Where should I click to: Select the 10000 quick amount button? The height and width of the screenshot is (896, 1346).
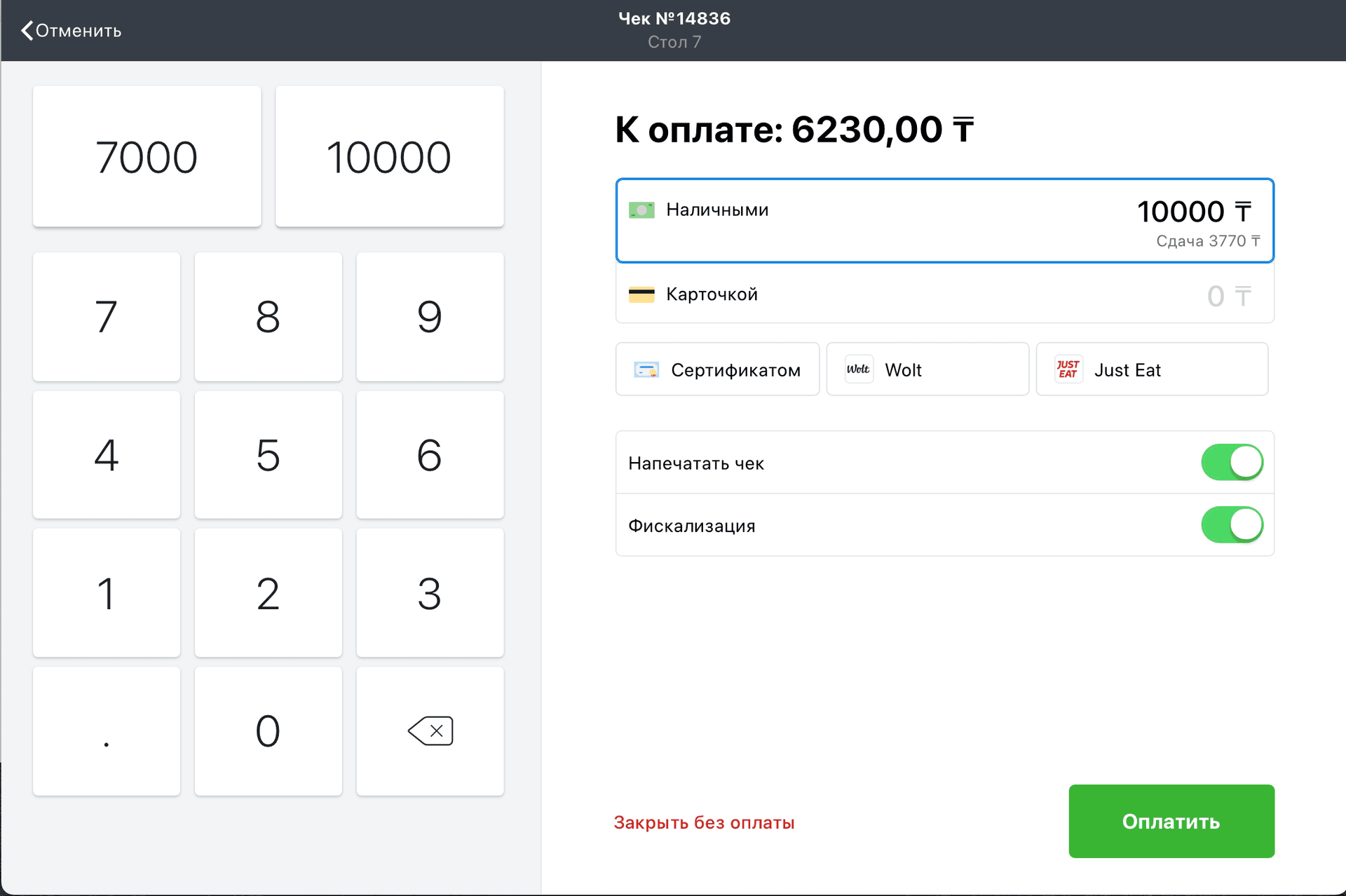pyautogui.click(x=389, y=156)
